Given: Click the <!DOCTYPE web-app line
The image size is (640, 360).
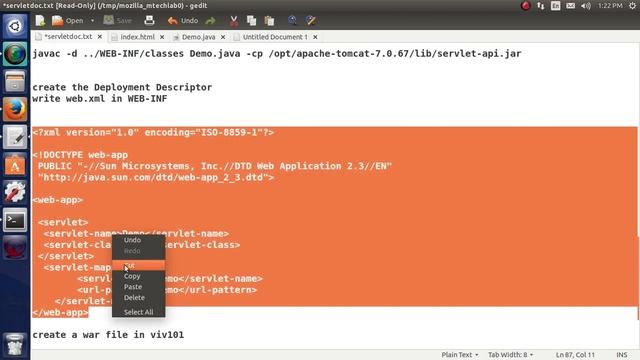Looking at the screenshot, I should coord(80,155).
